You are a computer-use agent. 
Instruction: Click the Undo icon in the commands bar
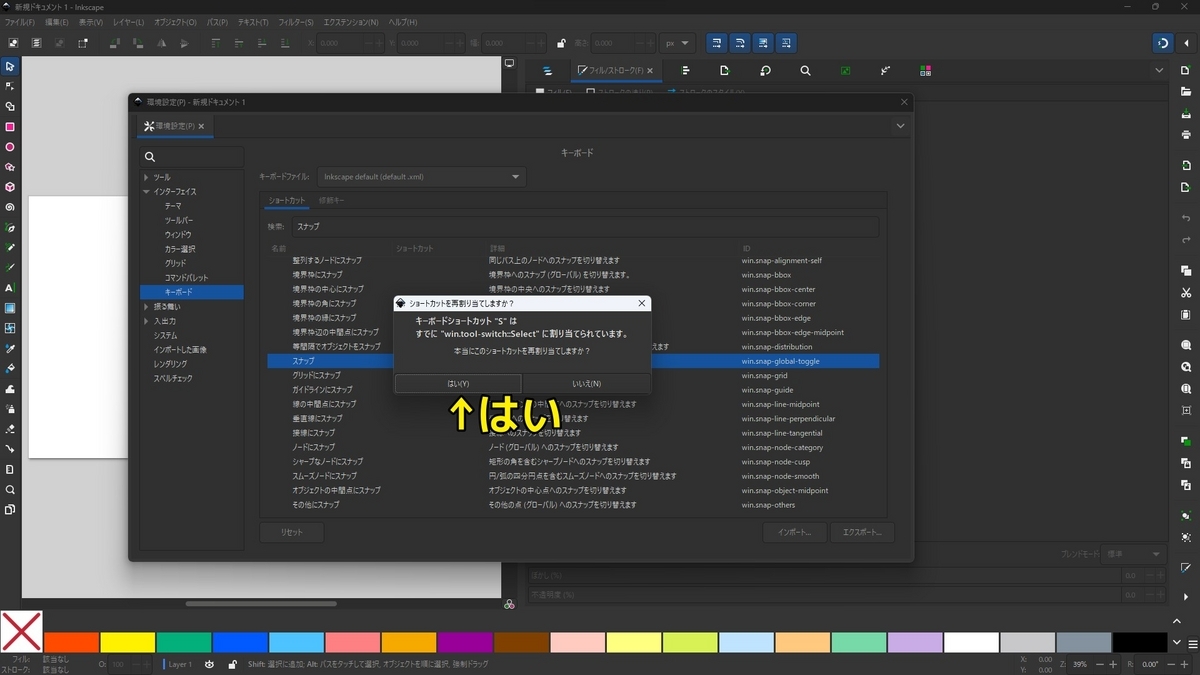point(1185,218)
